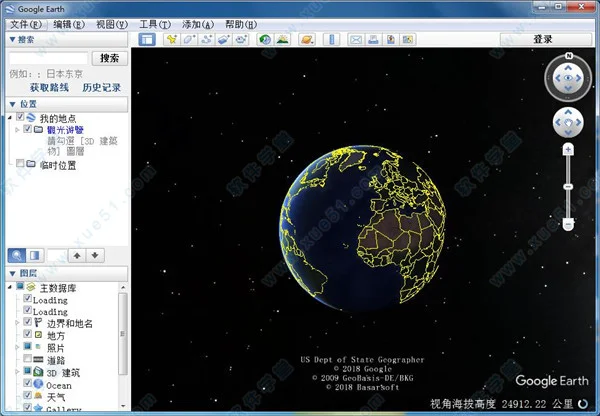Screen dimensions: 600x416
Task: Select the 觀光遊覽 link in places
Action: point(65,130)
